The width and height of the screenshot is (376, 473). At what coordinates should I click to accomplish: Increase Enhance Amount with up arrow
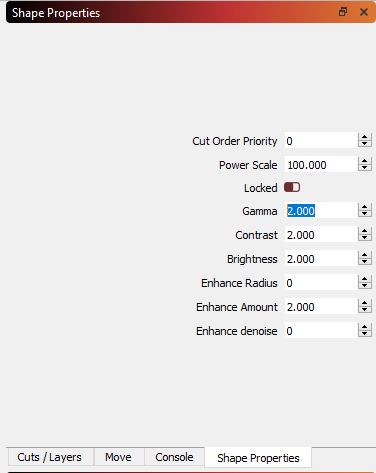365,302
